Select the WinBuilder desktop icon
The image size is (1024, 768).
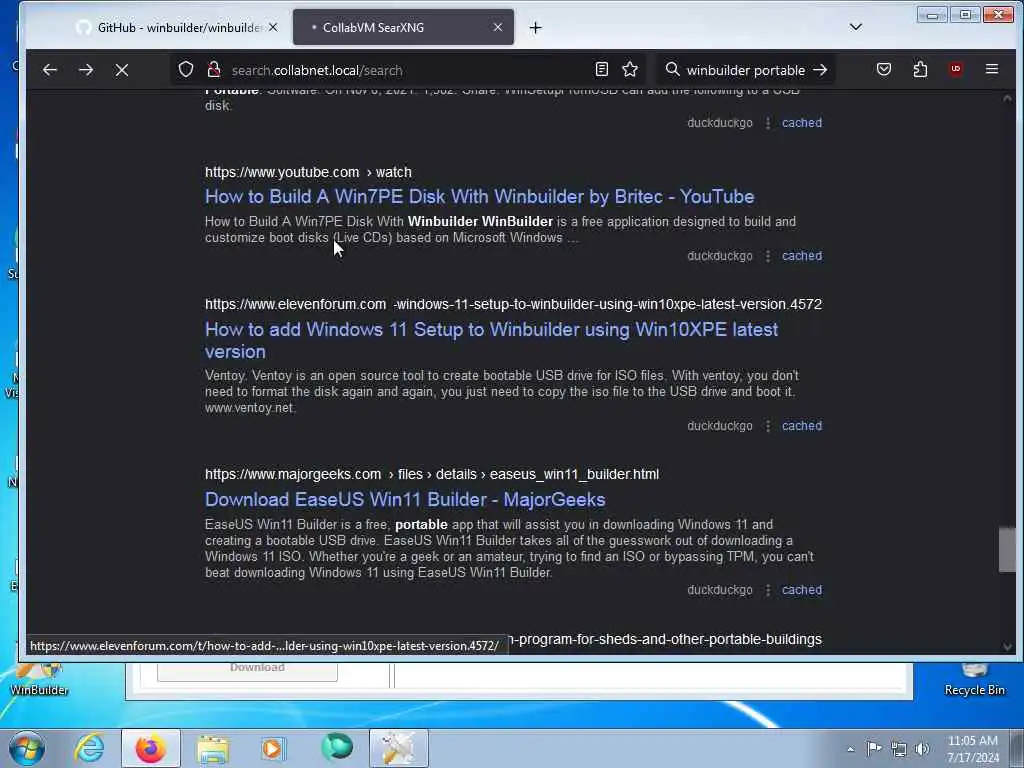[x=39, y=680]
